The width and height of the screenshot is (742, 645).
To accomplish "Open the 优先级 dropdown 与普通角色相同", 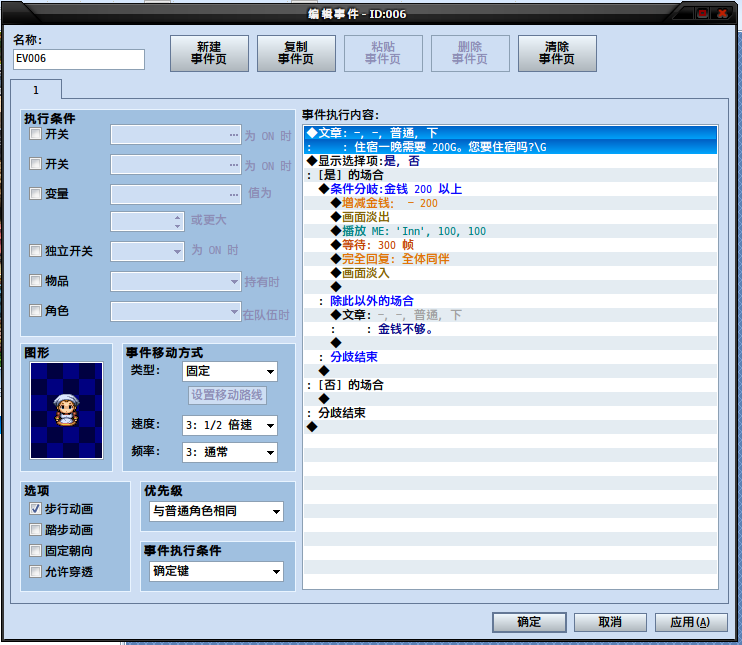I will tap(216, 512).
